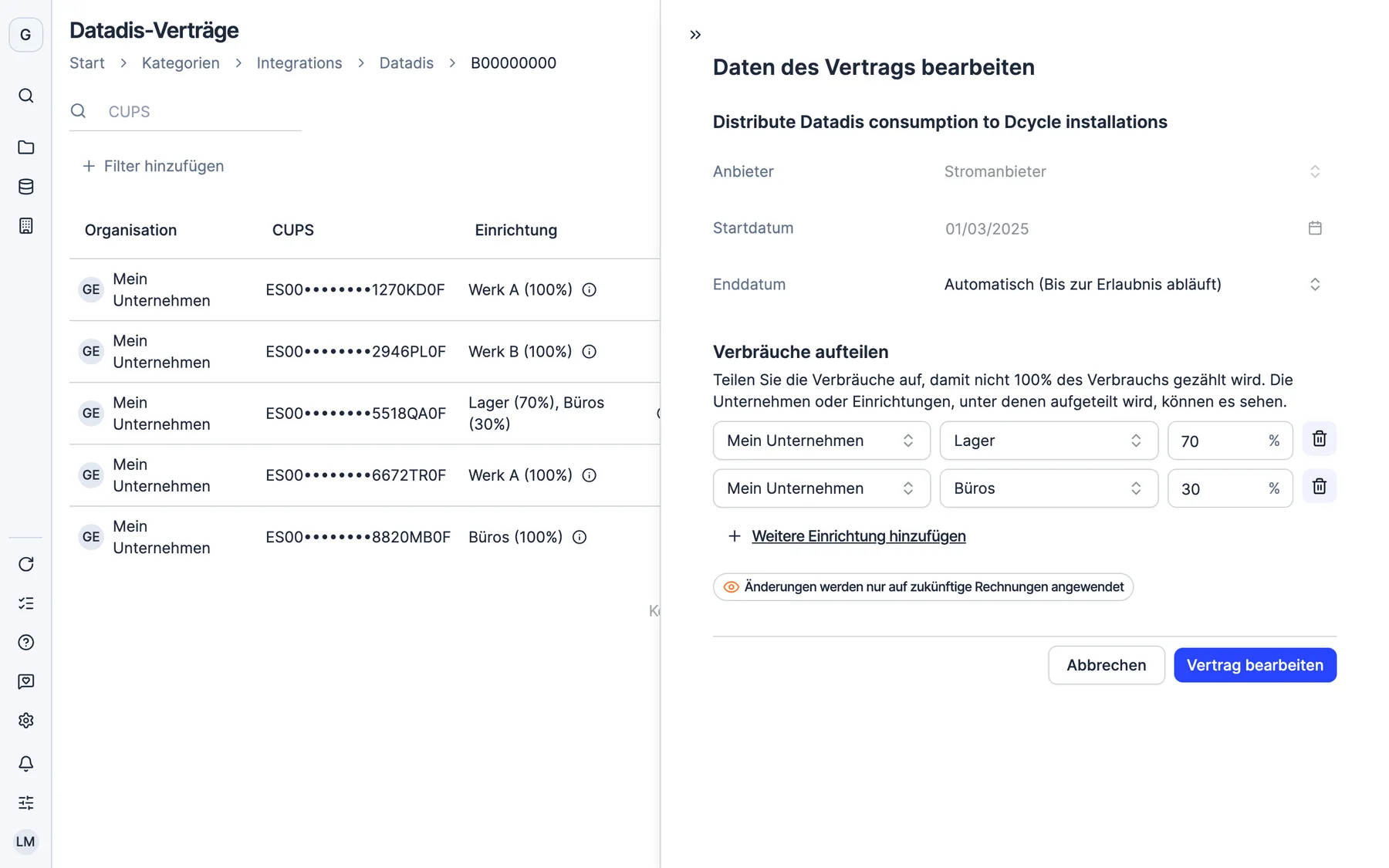Viewport: 1389px width, 868px height.
Task: Open the Anbieter Stromanbieter dropdown
Action: (1133, 171)
